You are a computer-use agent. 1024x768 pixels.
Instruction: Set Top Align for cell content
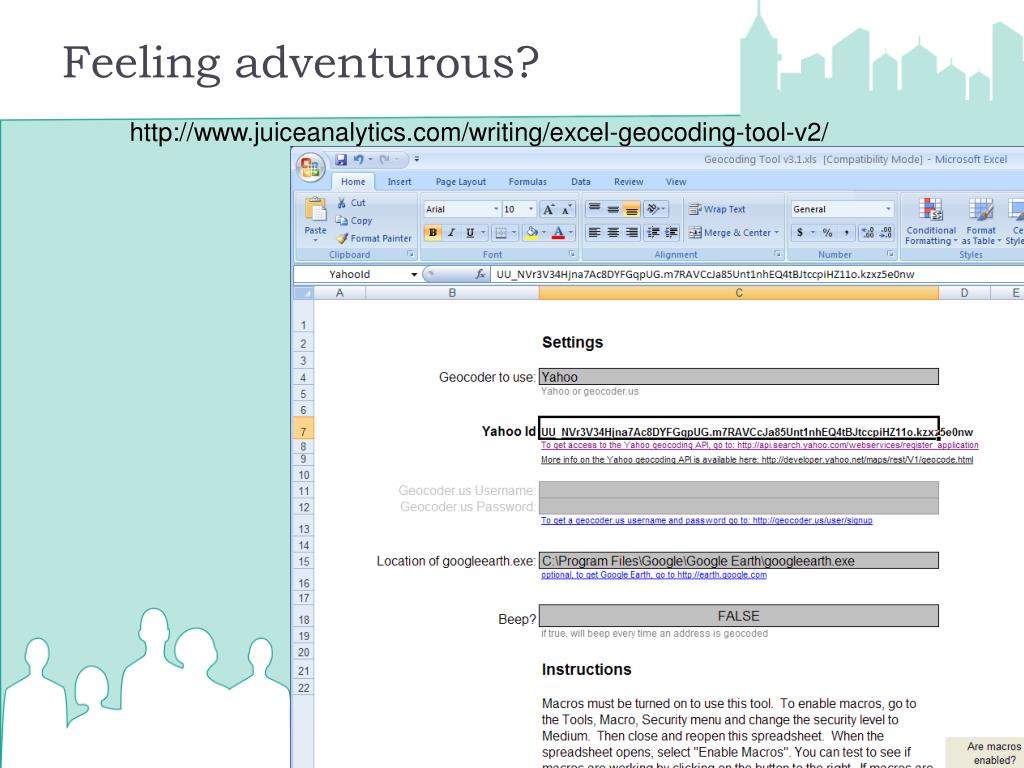click(x=594, y=209)
